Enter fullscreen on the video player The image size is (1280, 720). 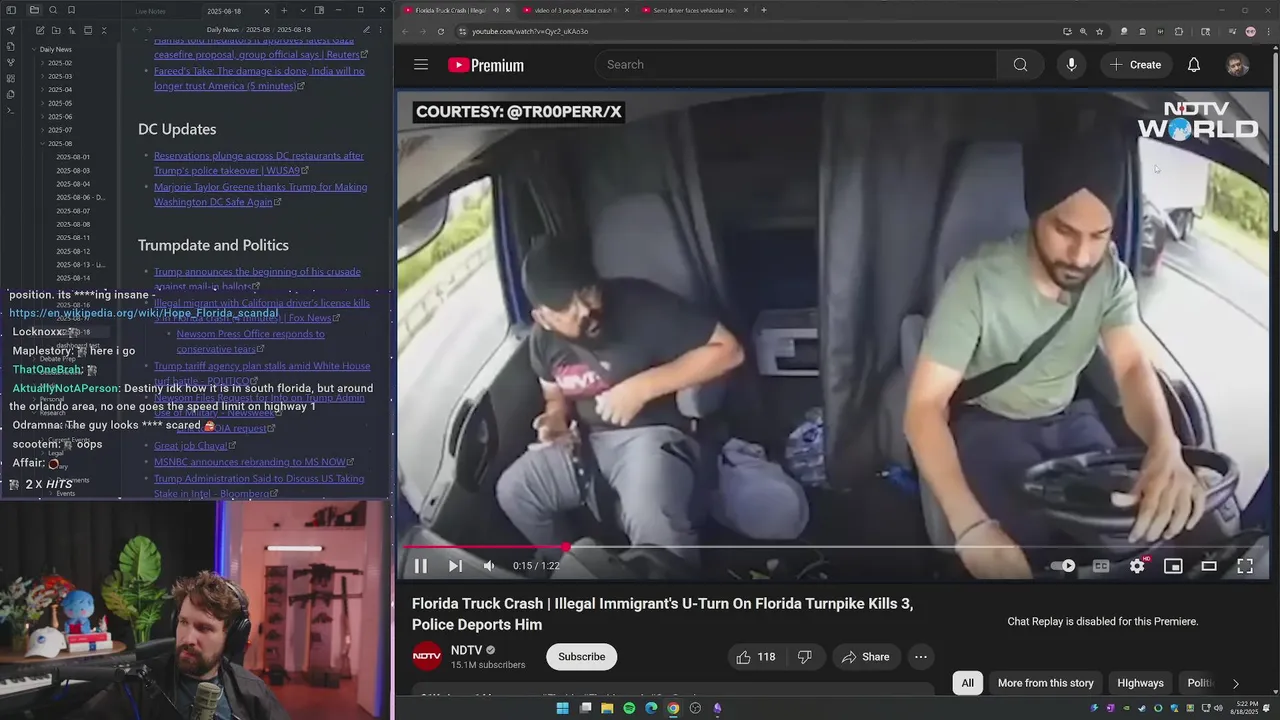[x=1245, y=566]
